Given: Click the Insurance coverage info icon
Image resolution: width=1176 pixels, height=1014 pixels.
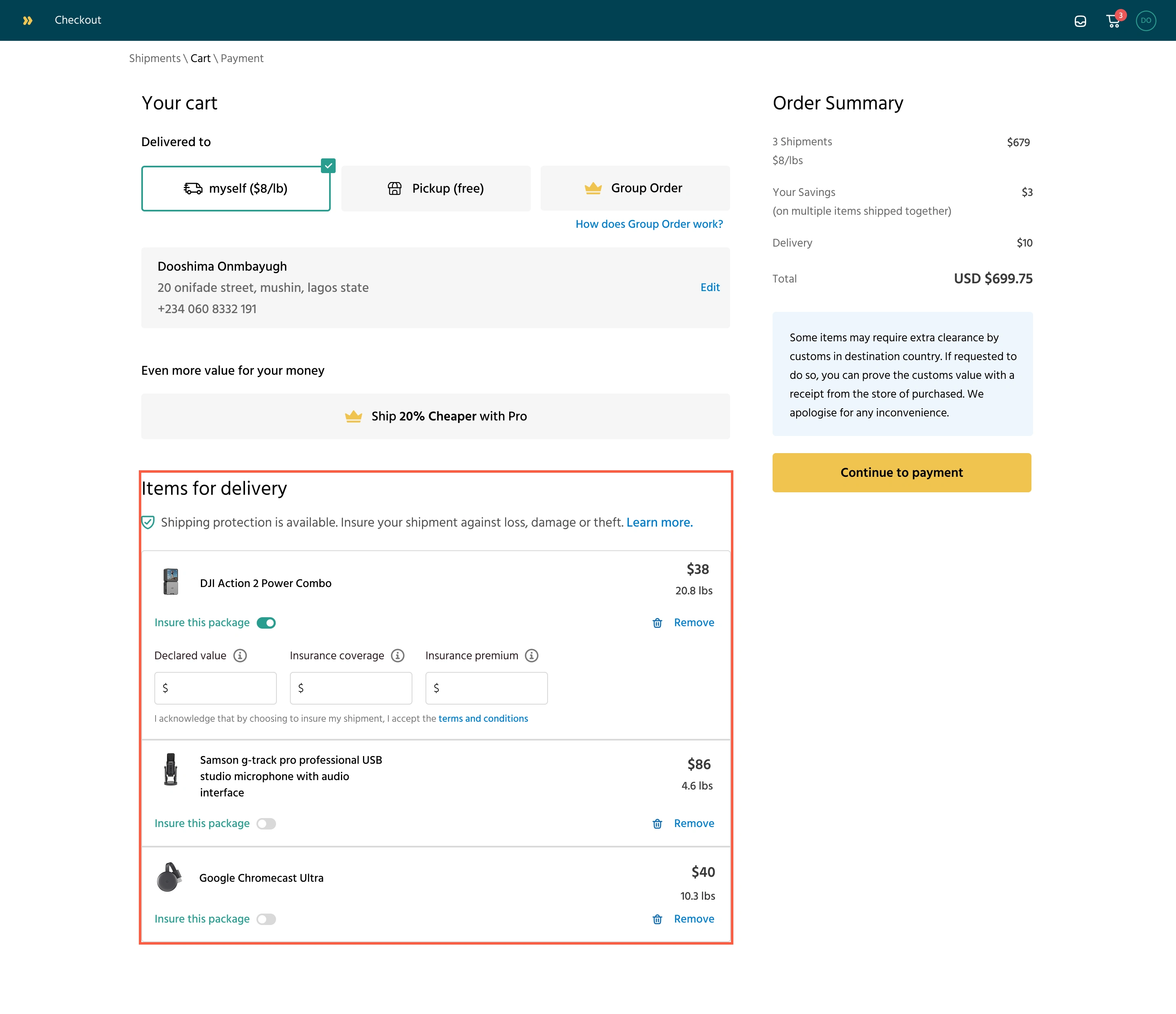Looking at the screenshot, I should (x=398, y=655).
